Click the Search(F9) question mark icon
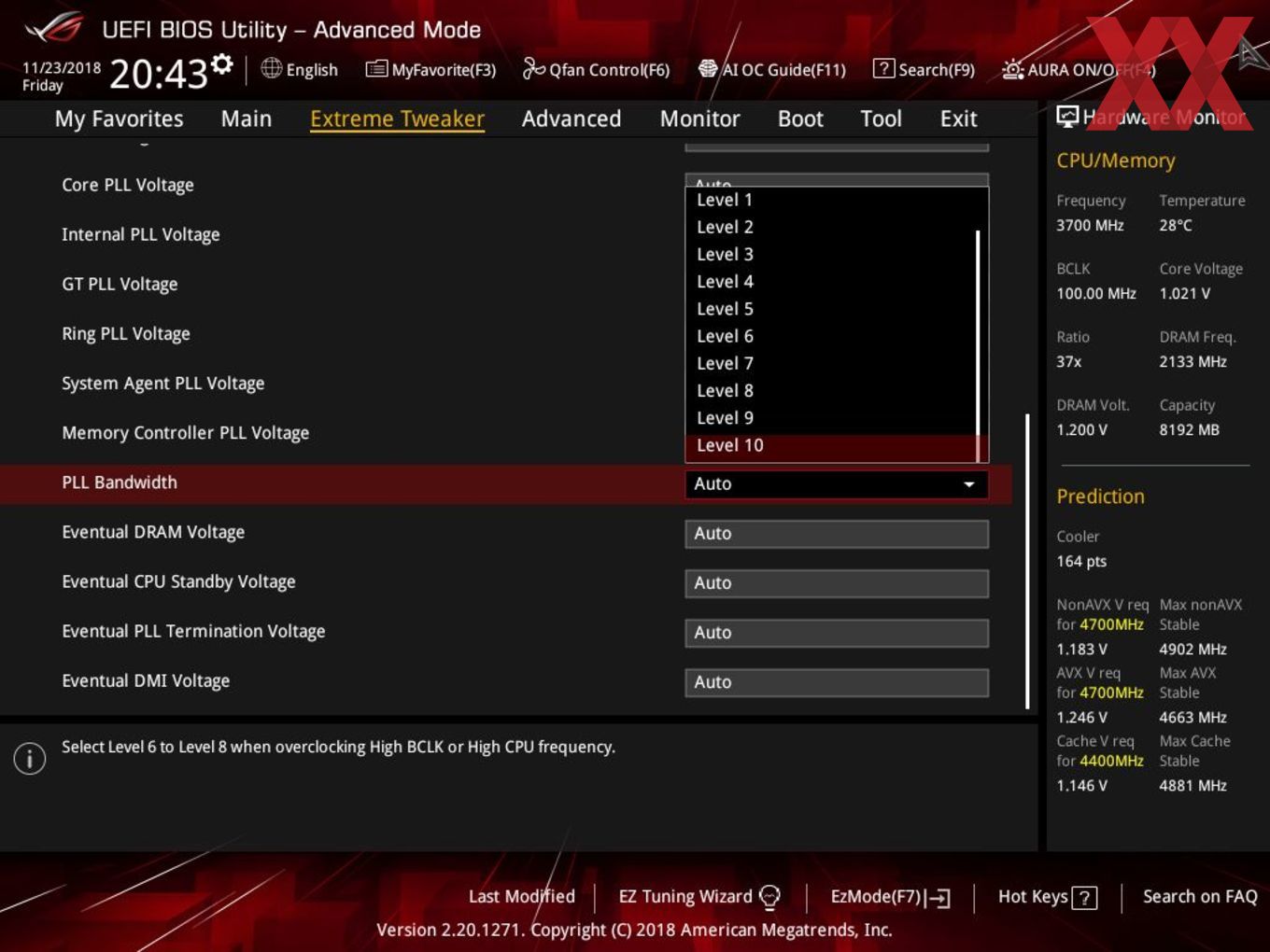This screenshot has height=952, width=1270. point(883,69)
